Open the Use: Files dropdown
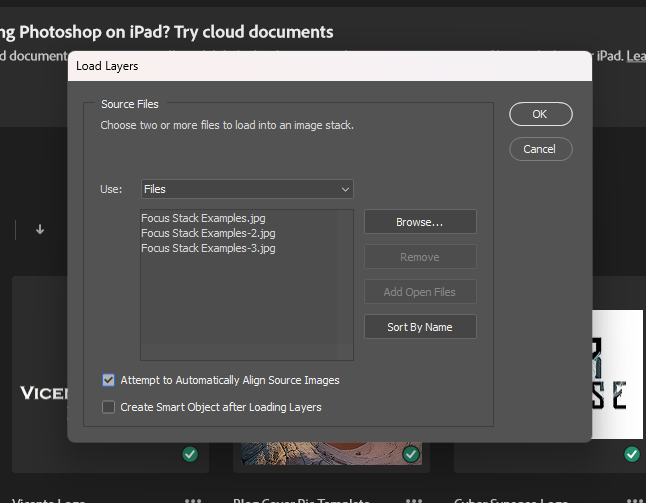 [247, 189]
